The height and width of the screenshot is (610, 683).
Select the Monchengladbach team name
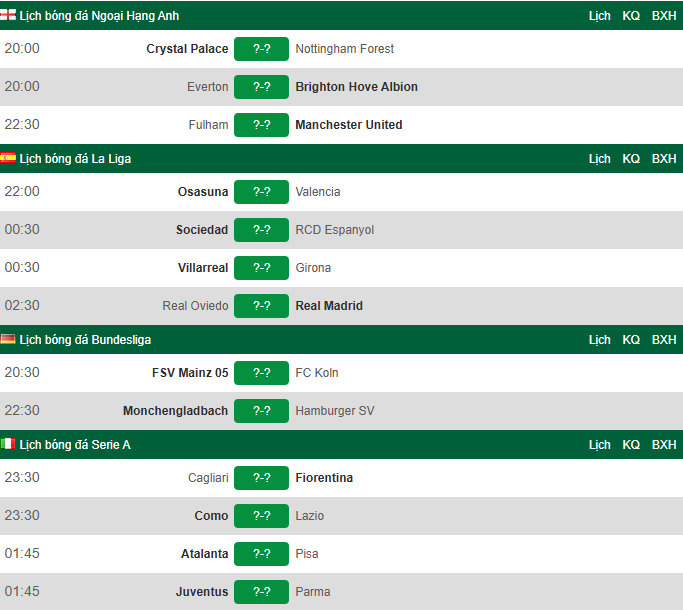[x=175, y=411]
